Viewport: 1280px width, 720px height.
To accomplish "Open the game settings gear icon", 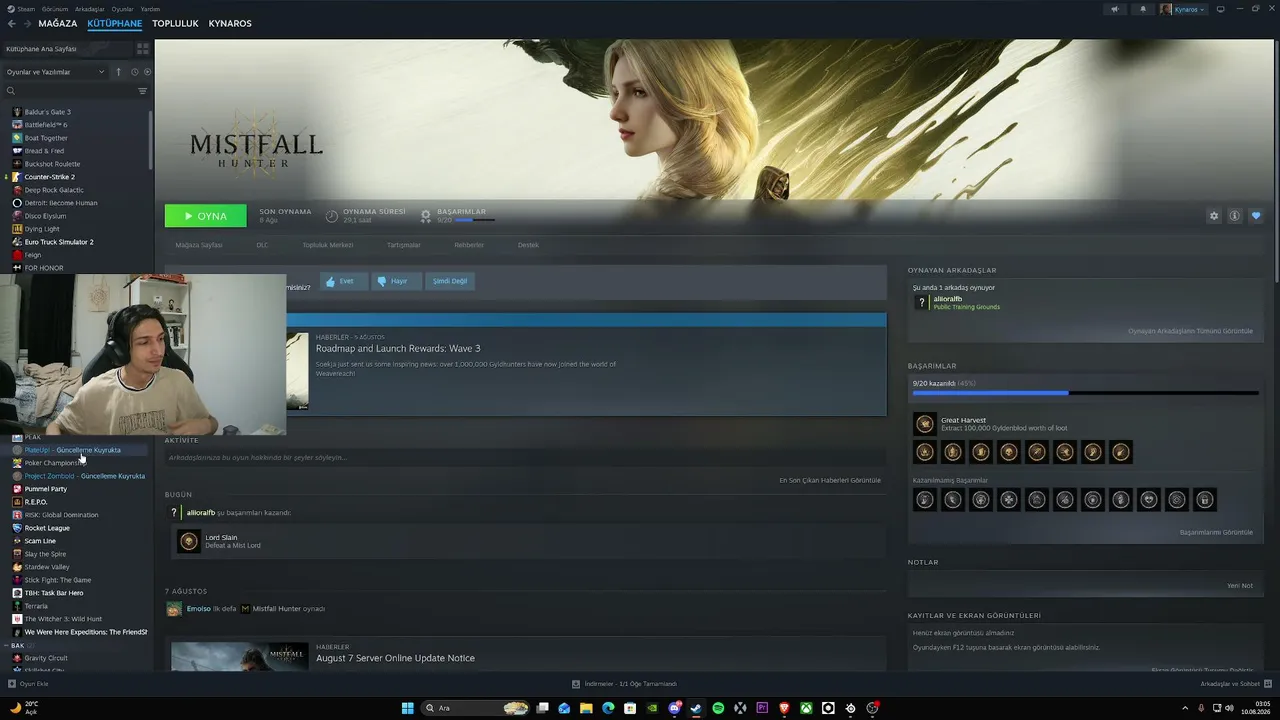I will point(1214,216).
